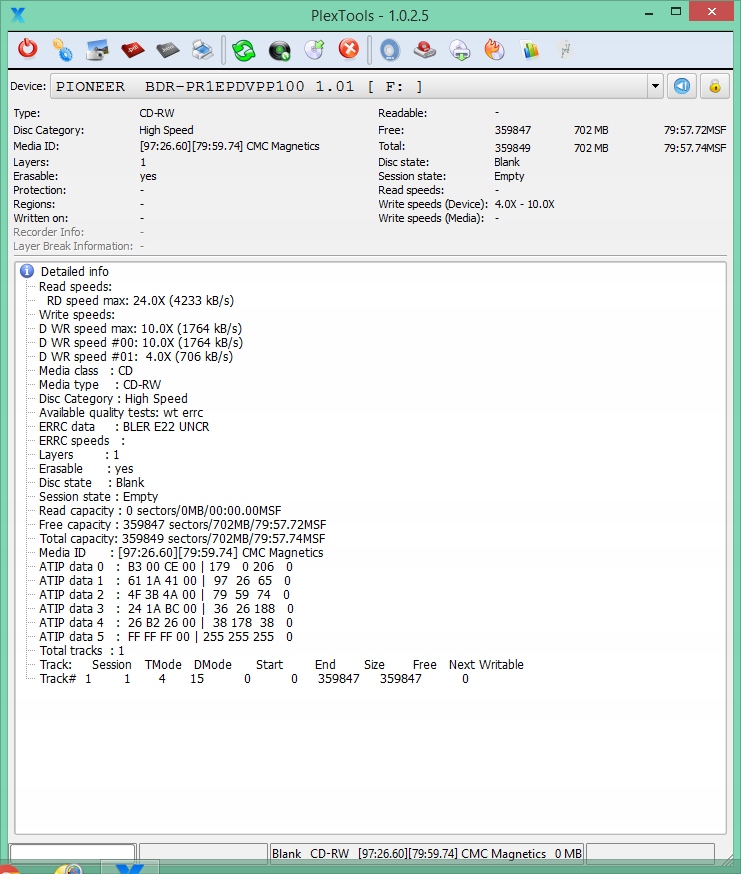Click the black disc with green dot icon
Image resolution: width=741 pixels, height=874 pixels.
pos(279,51)
